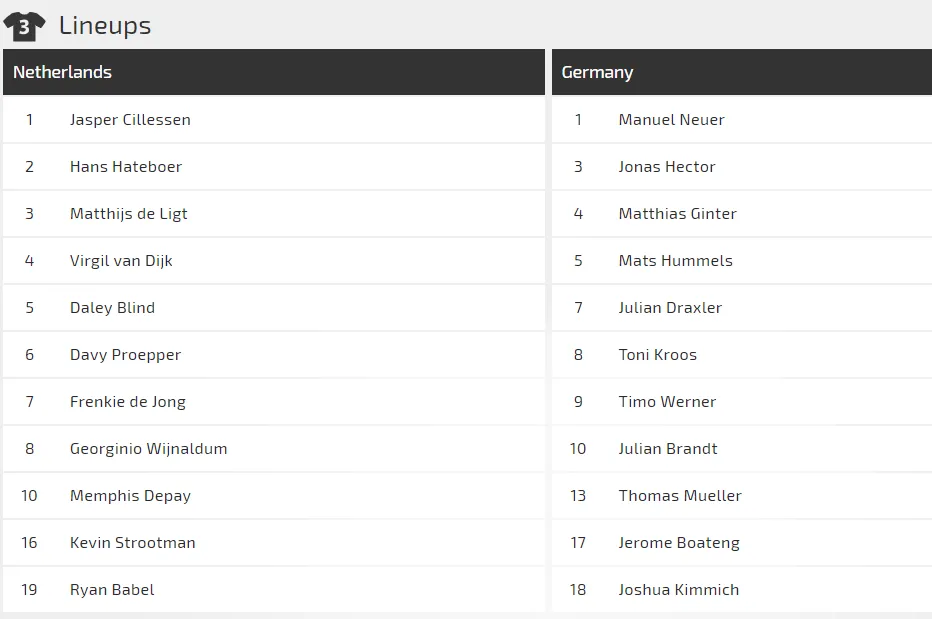
Task: Select Virgil van Dijk in lineup
Action: pos(121,261)
